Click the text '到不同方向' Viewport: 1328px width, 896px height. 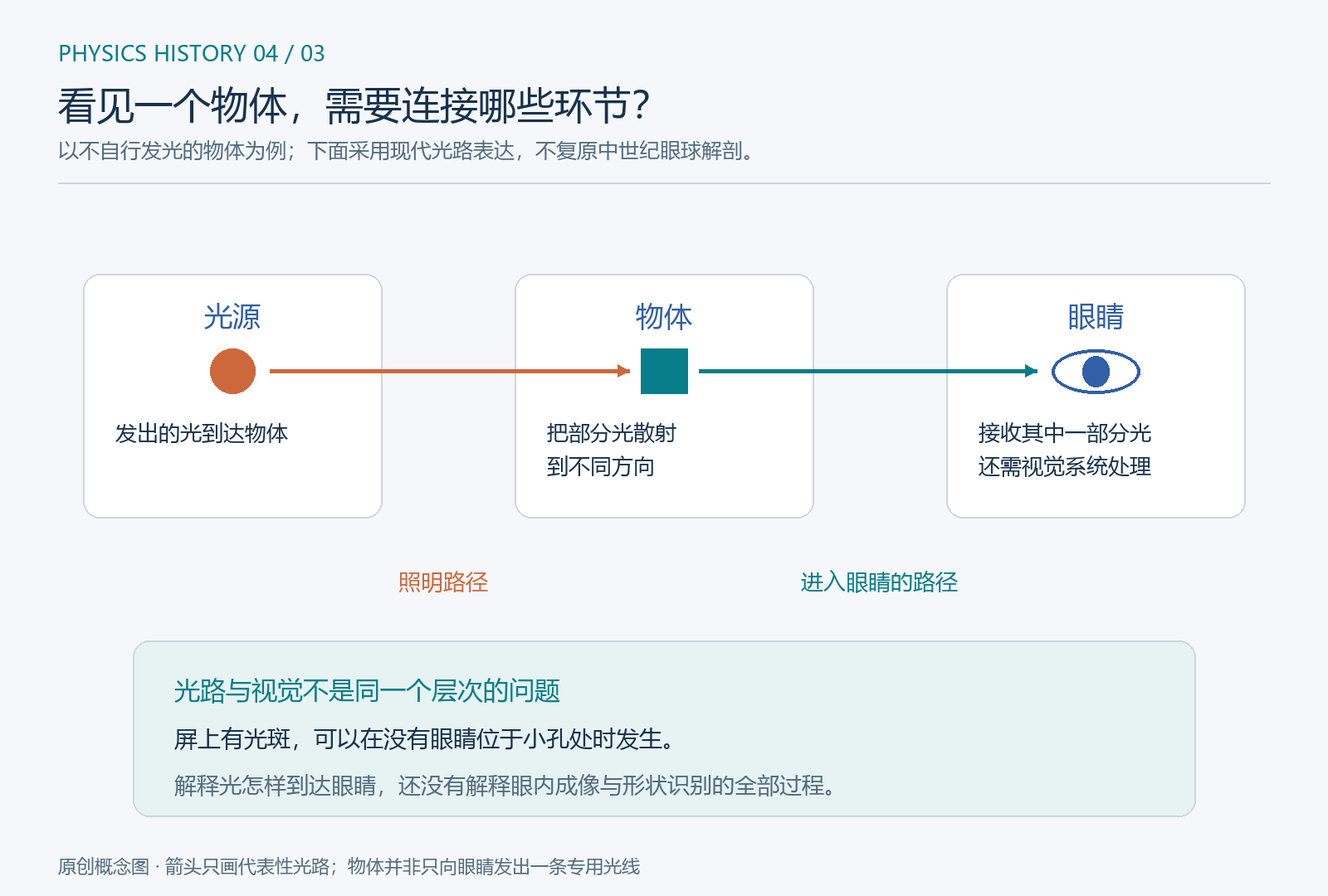pos(601,467)
